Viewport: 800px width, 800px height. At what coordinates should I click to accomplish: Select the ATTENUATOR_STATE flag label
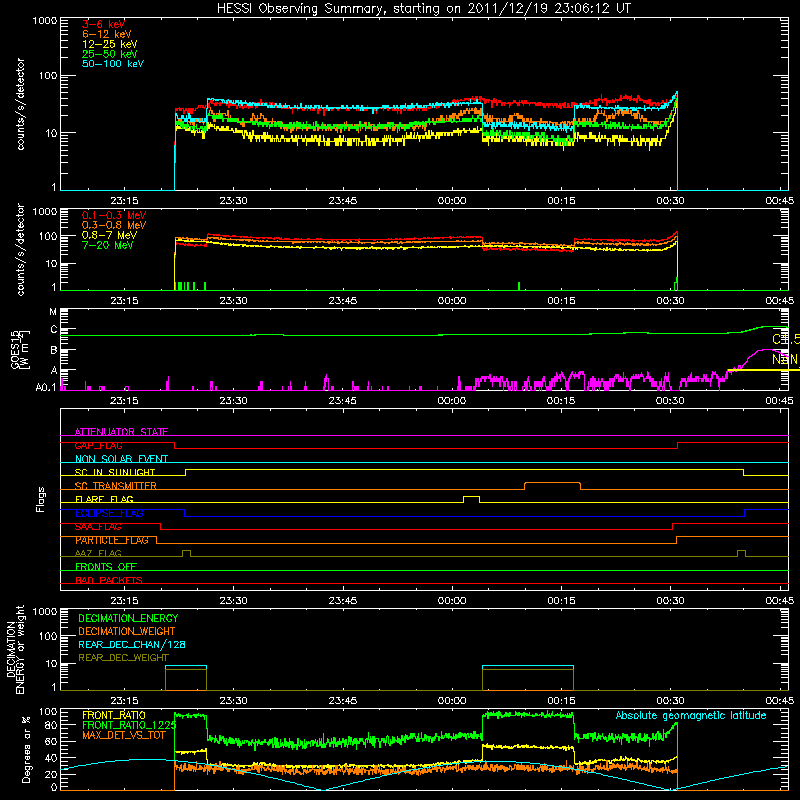click(x=121, y=432)
